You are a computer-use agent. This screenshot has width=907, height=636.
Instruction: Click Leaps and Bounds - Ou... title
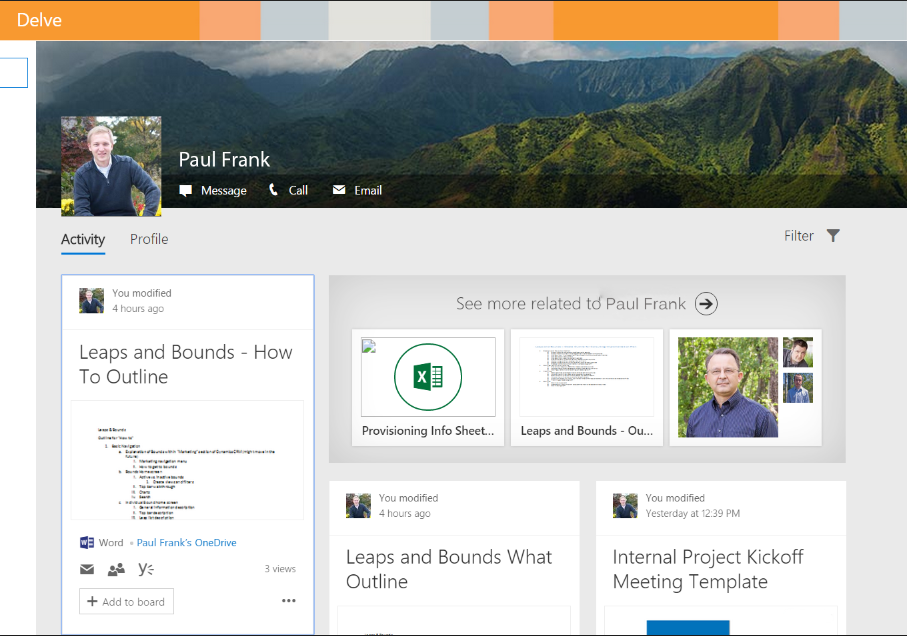(x=587, y=431)
